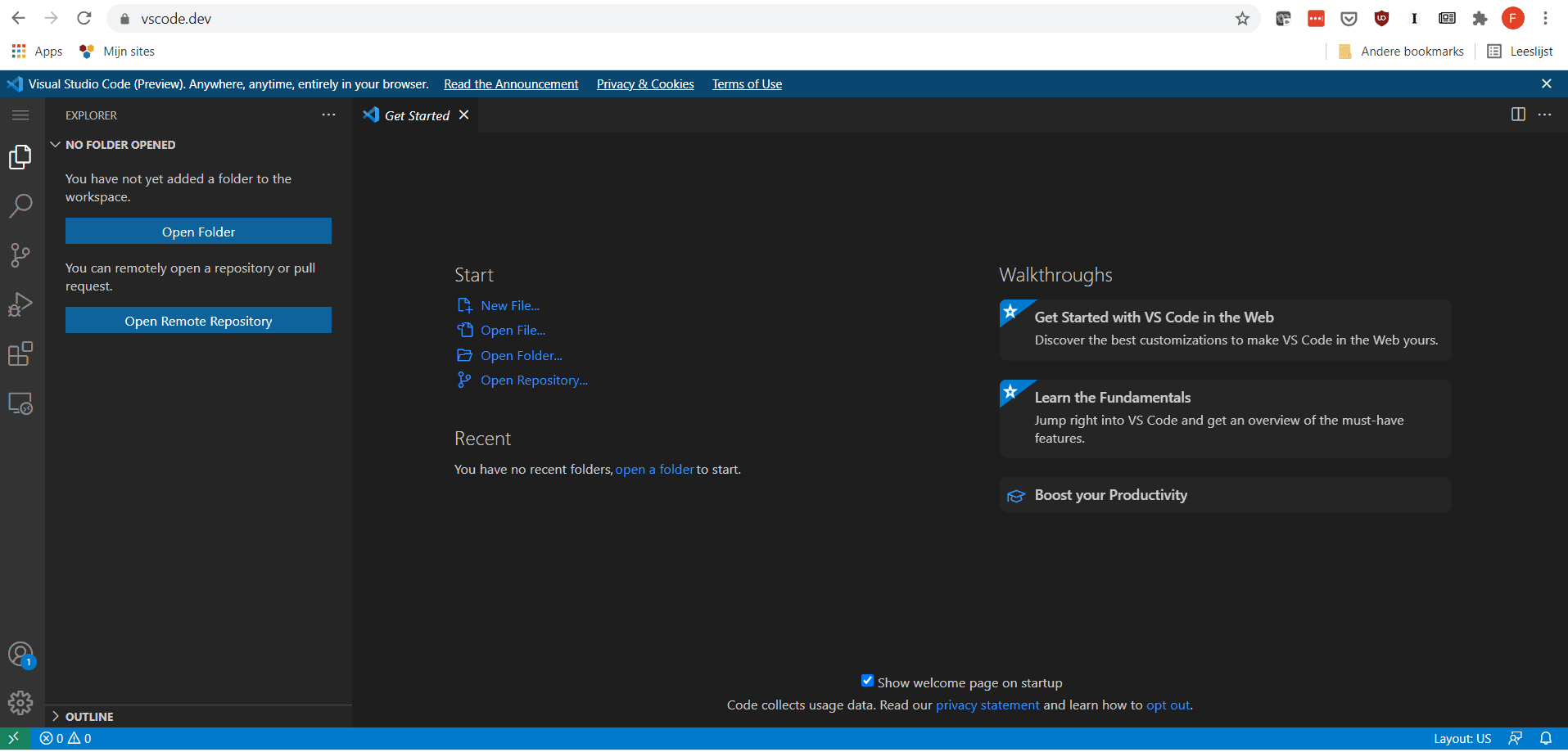Open Terms of Use link
This screenshot has width=1568, height=752.
coord(747,83)
